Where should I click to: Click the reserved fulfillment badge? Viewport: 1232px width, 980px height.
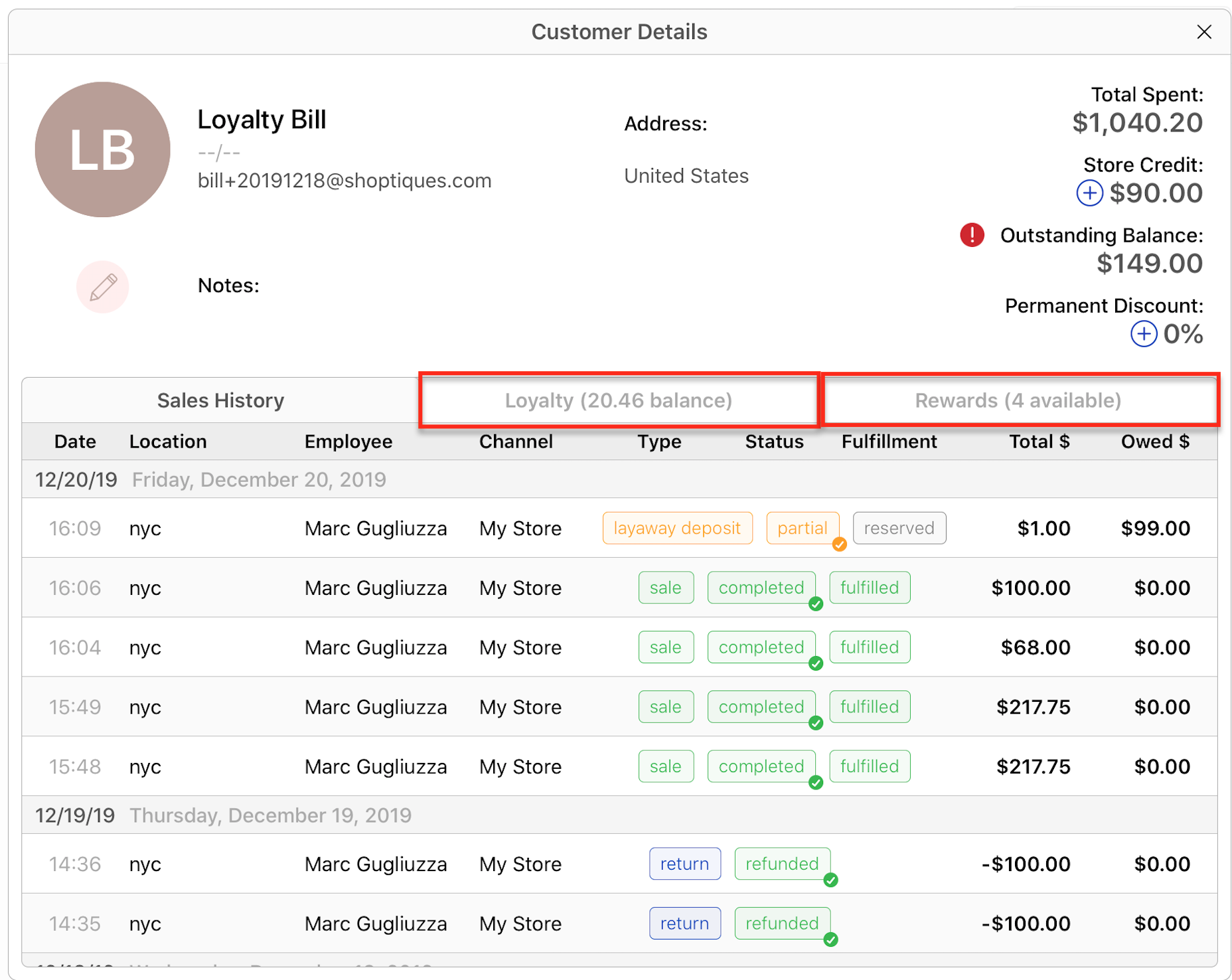tap(899, 528)
